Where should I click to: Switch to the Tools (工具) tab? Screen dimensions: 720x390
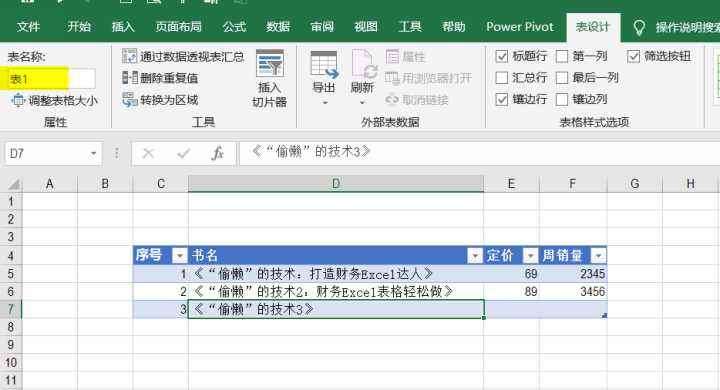tap(410, 27)
